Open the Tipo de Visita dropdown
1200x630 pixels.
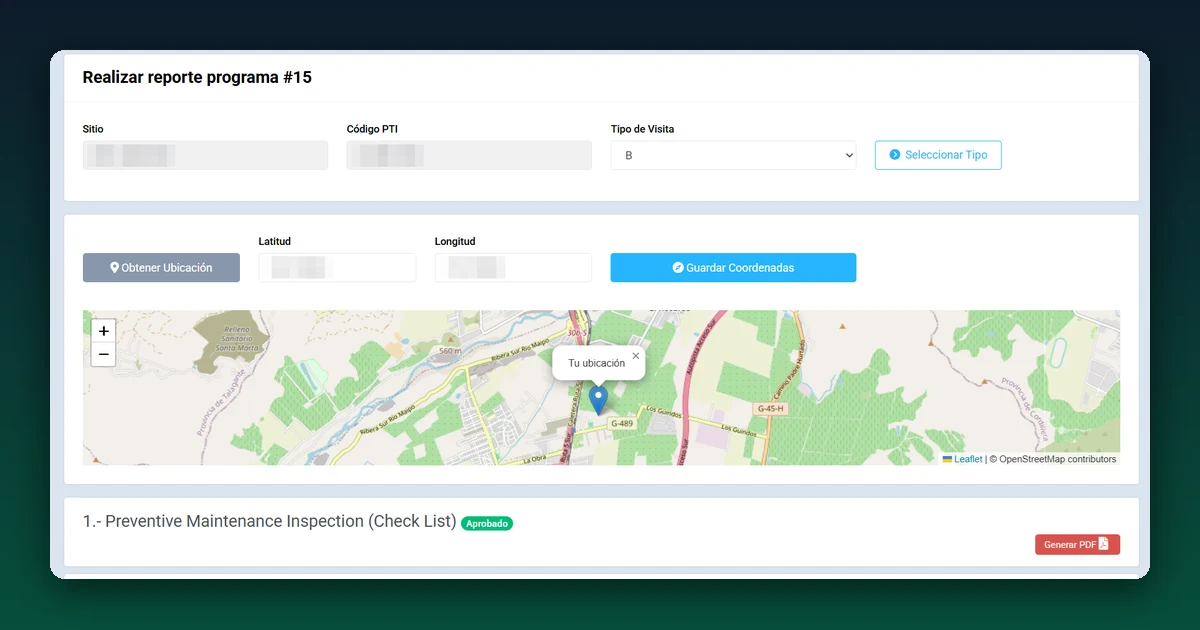click(x=733, y=155)
